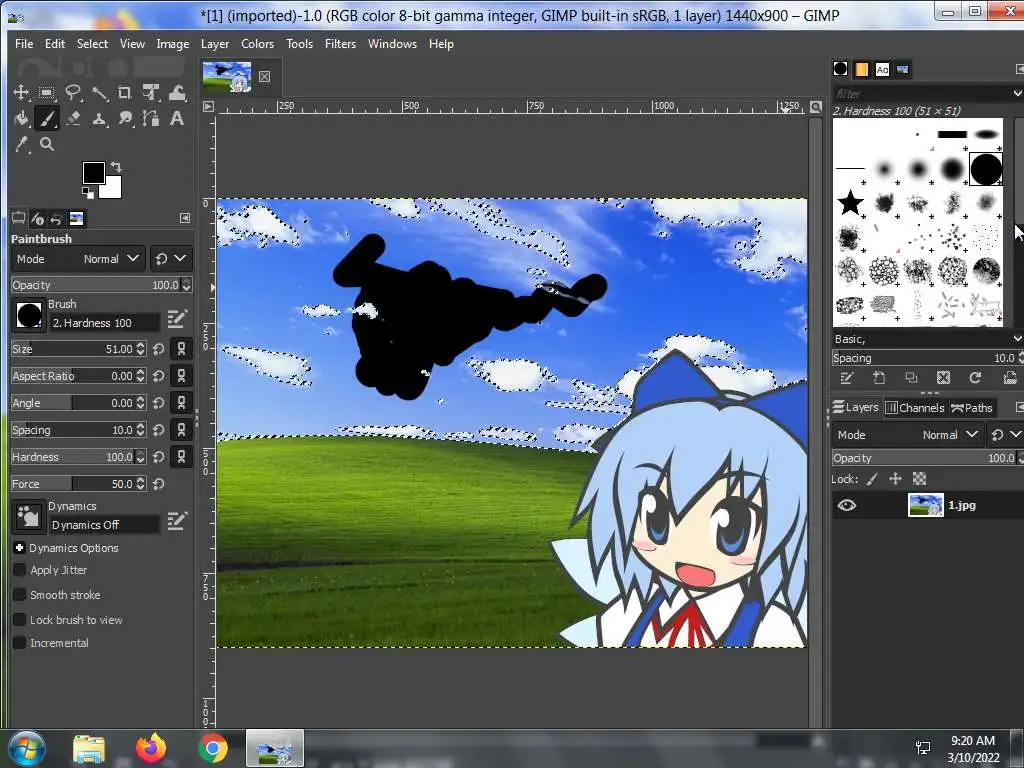Select the Zoom magnifier tool
Viewport: 1024px width, 768px height.
click(x=46, y=144)
